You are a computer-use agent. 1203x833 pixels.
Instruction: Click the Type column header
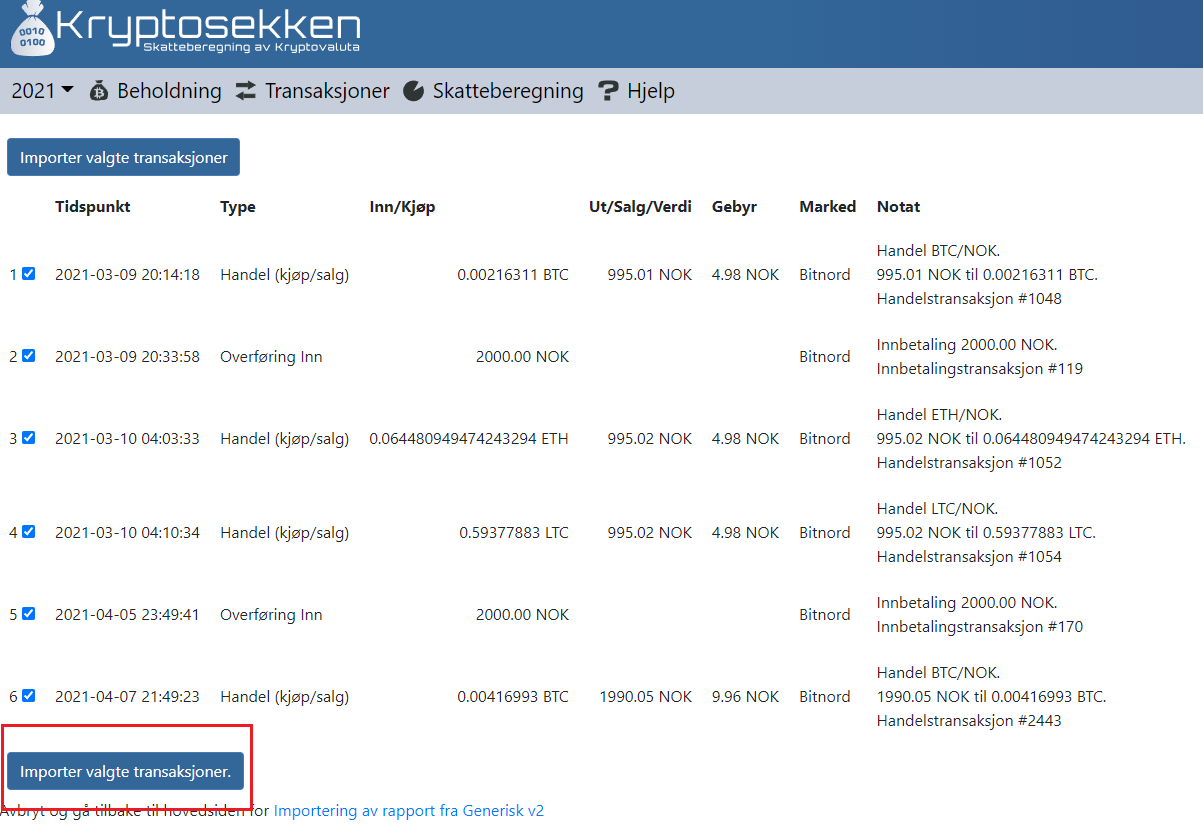point(238,207)
